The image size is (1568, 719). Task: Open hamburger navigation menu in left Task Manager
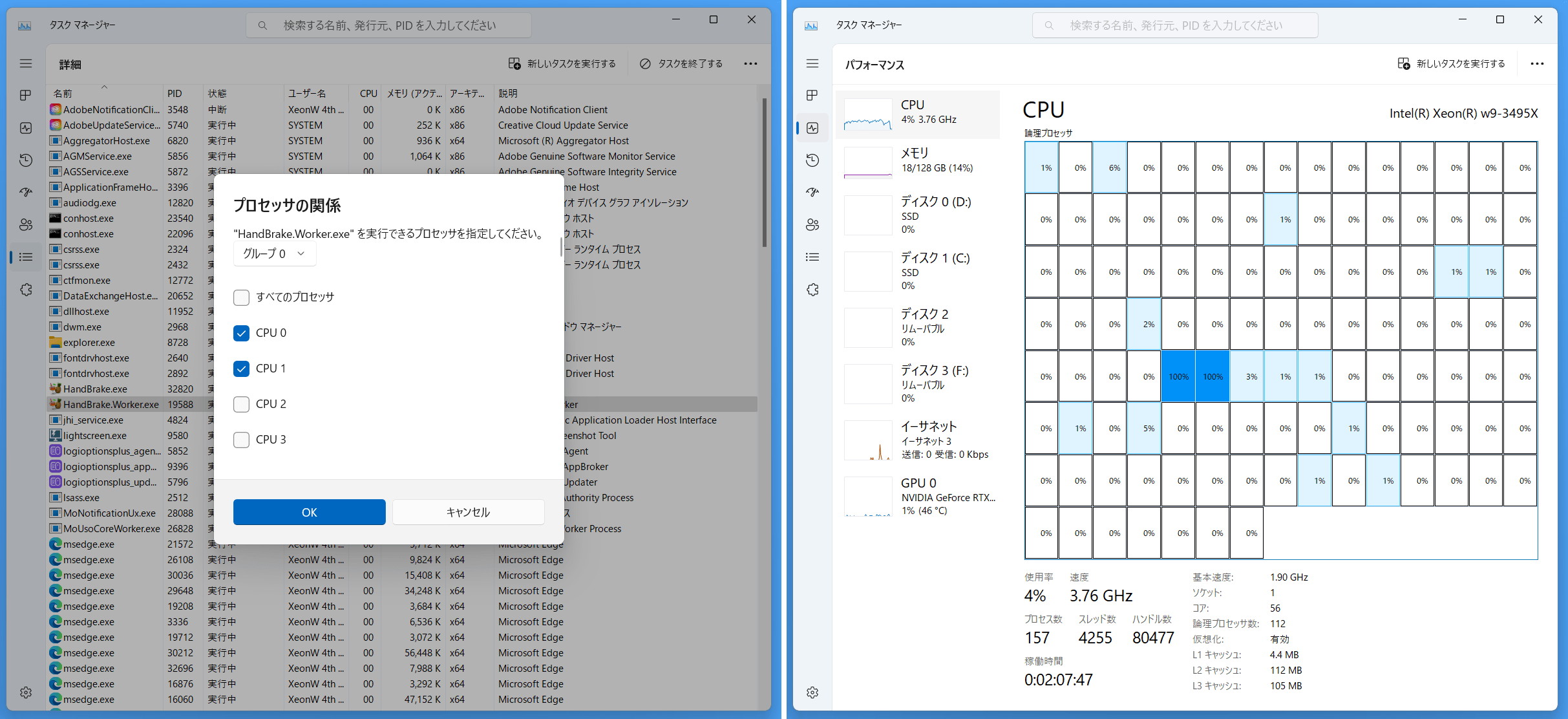pyautogui.click(x=26, y=63)
